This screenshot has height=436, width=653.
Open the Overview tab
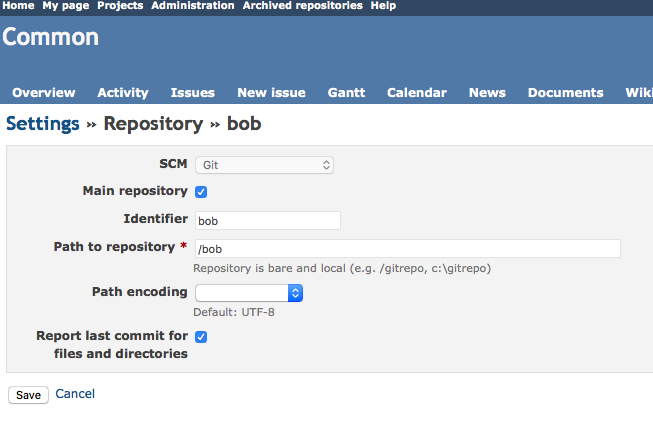point(44,92)
